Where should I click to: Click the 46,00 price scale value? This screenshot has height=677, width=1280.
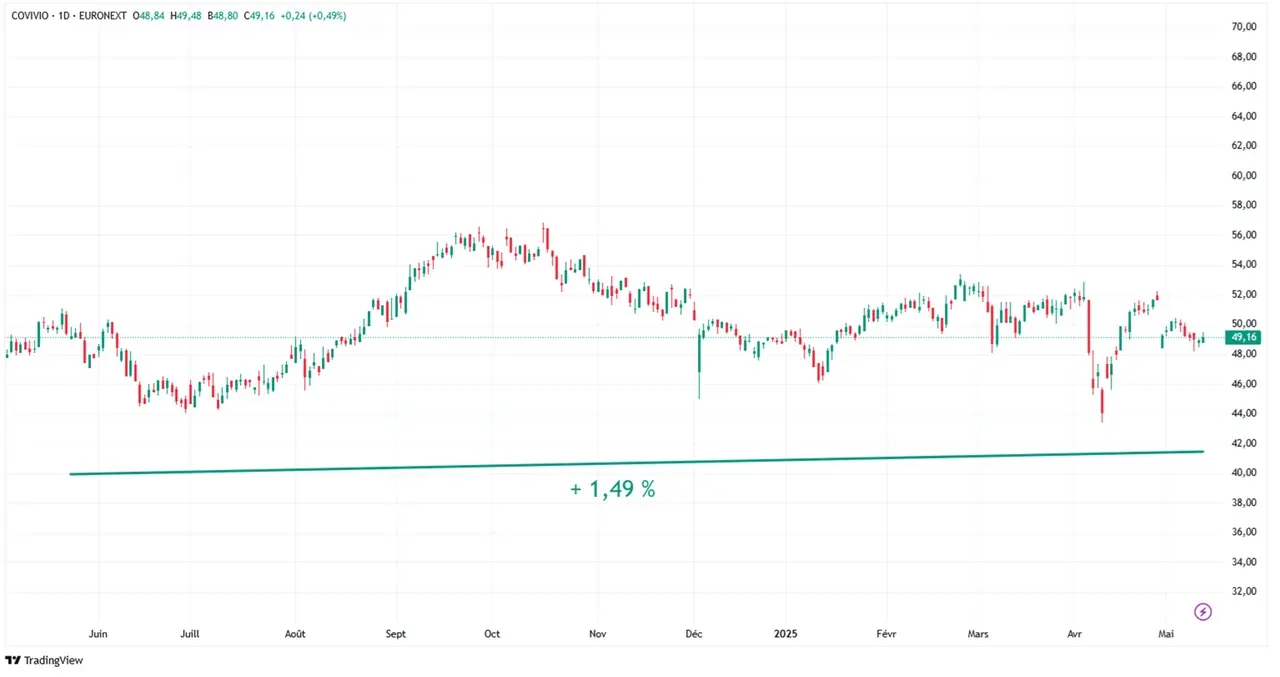click(x=1244, y=384)
